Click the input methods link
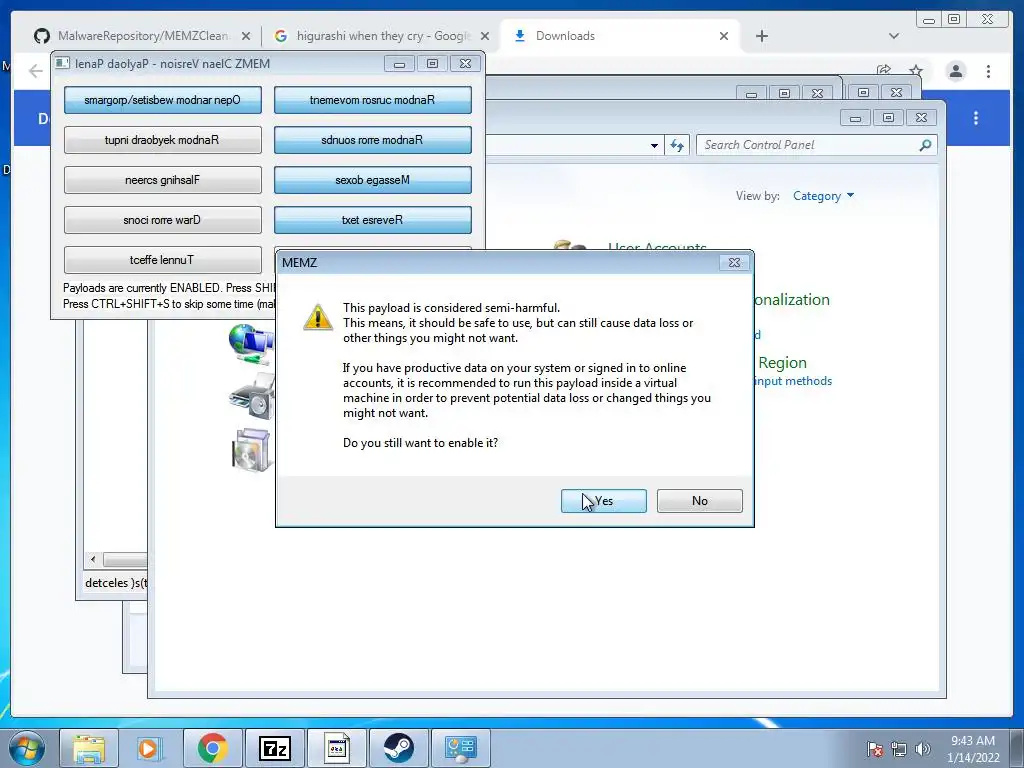This screenshot has width=1024, height=768. [x=793, y=381]
